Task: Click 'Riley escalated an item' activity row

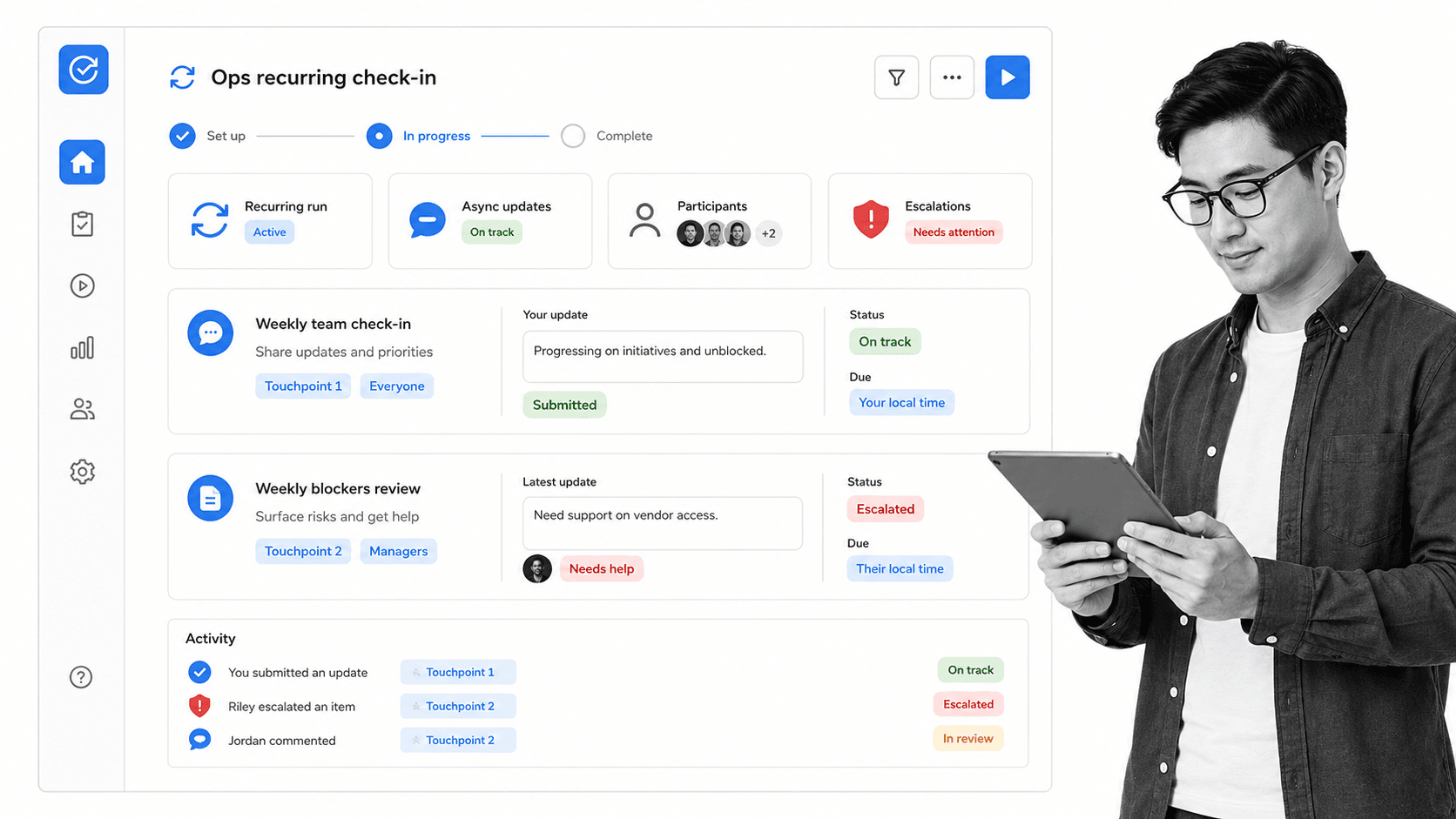Action: [x=292, y=707]
